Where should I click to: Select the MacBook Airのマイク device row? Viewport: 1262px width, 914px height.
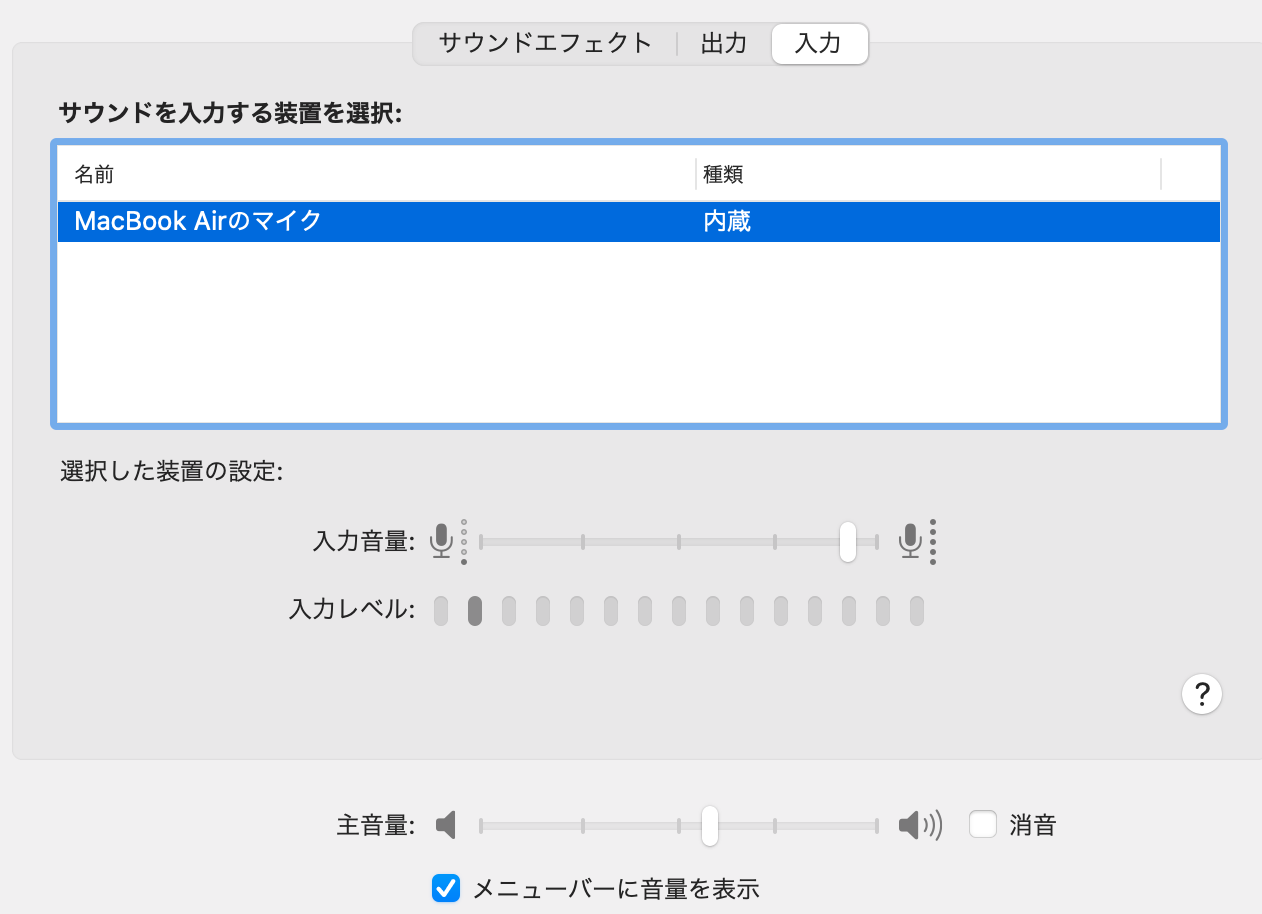639,222
